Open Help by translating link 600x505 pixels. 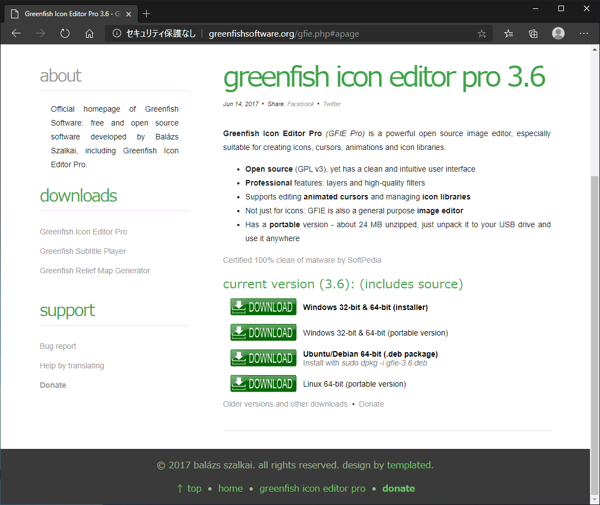click(72, 366)
